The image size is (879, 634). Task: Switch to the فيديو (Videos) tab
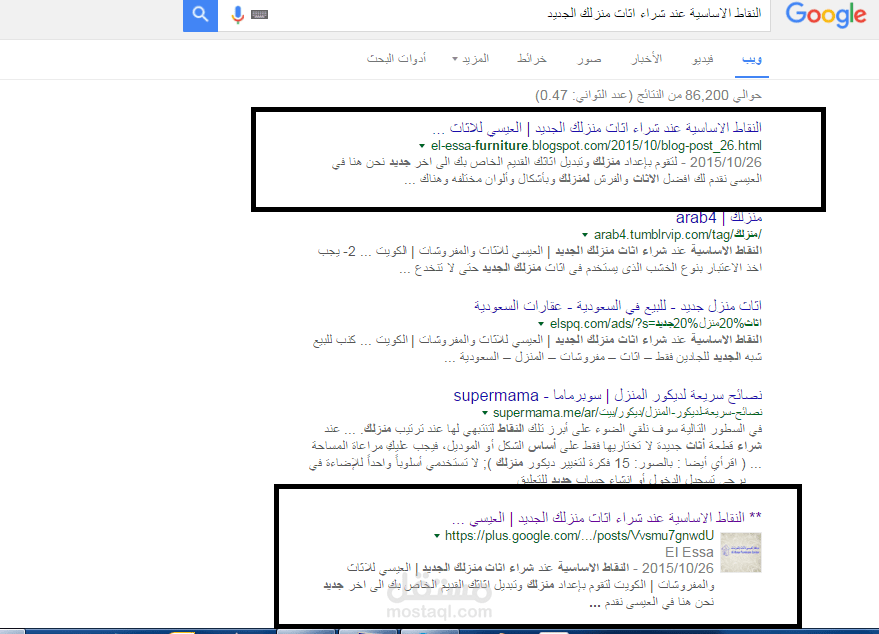[x=703, y=58]
